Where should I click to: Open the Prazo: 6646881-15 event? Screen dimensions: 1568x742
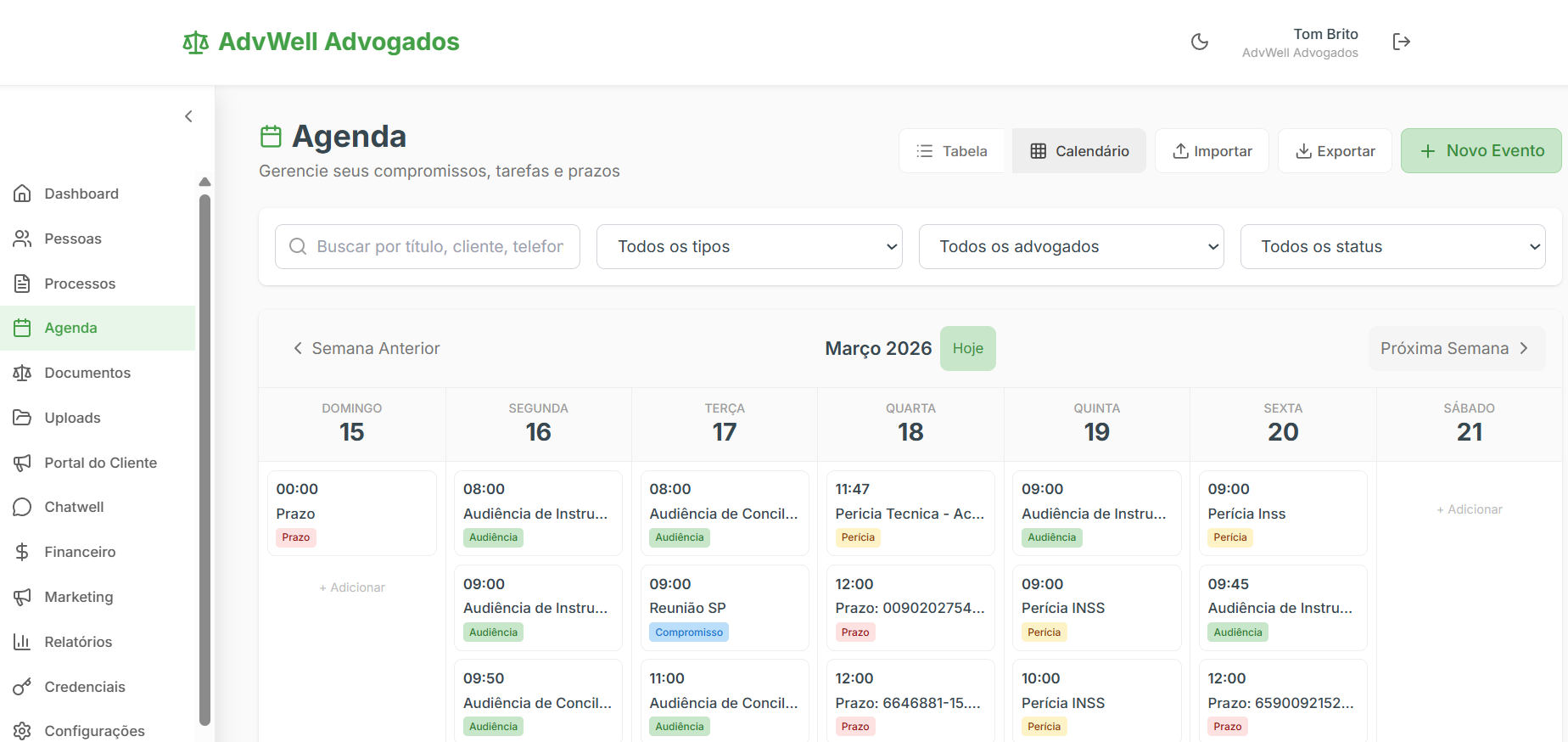[910, 701]
